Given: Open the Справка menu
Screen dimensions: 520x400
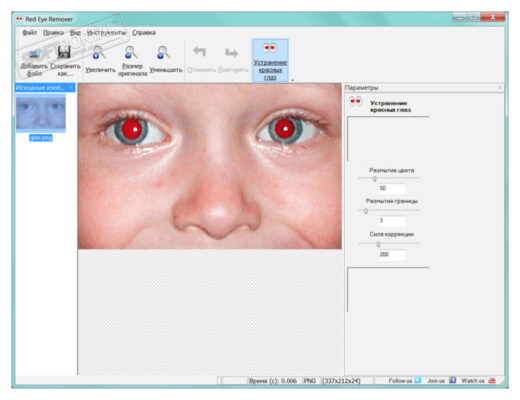Looking at the screenshot, I should (x=144, y=33).
